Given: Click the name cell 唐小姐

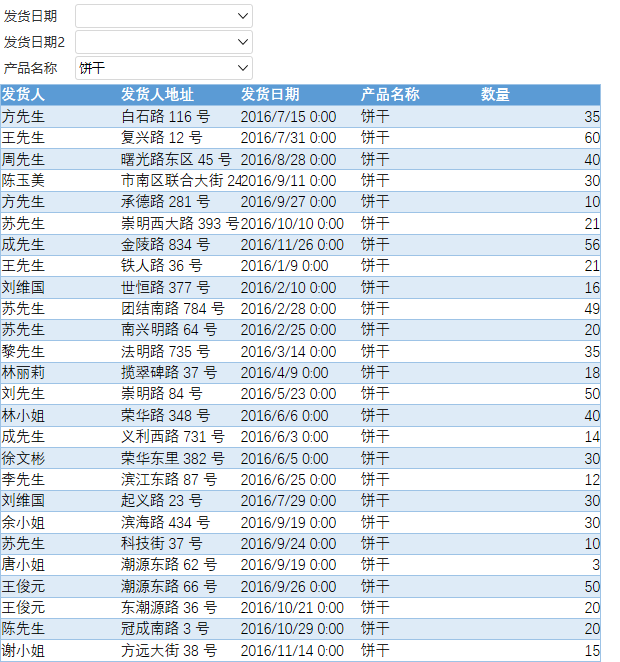Looking at the screenshot, I should pos(23,564).
